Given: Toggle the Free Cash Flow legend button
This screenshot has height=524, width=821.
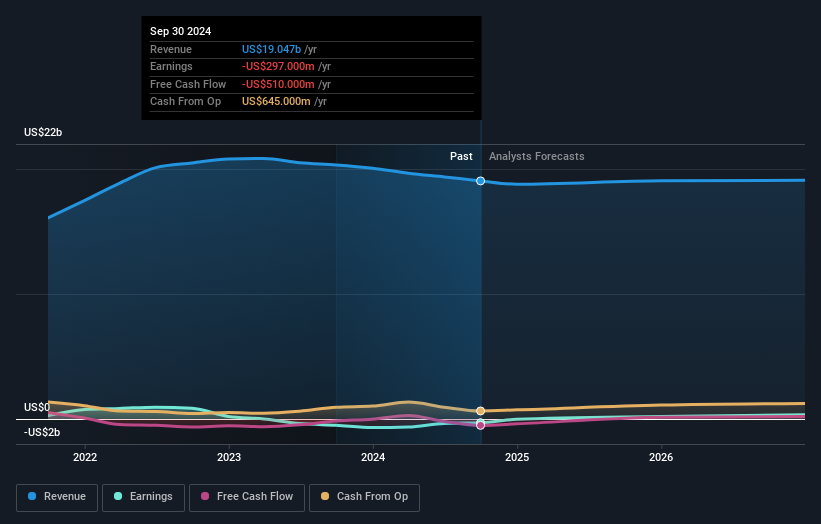Looking at the screenshot, I should [247, 497].
